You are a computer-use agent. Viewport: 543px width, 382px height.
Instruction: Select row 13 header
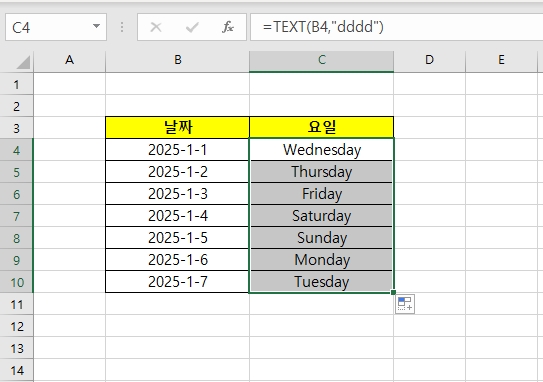pos(17,348)
